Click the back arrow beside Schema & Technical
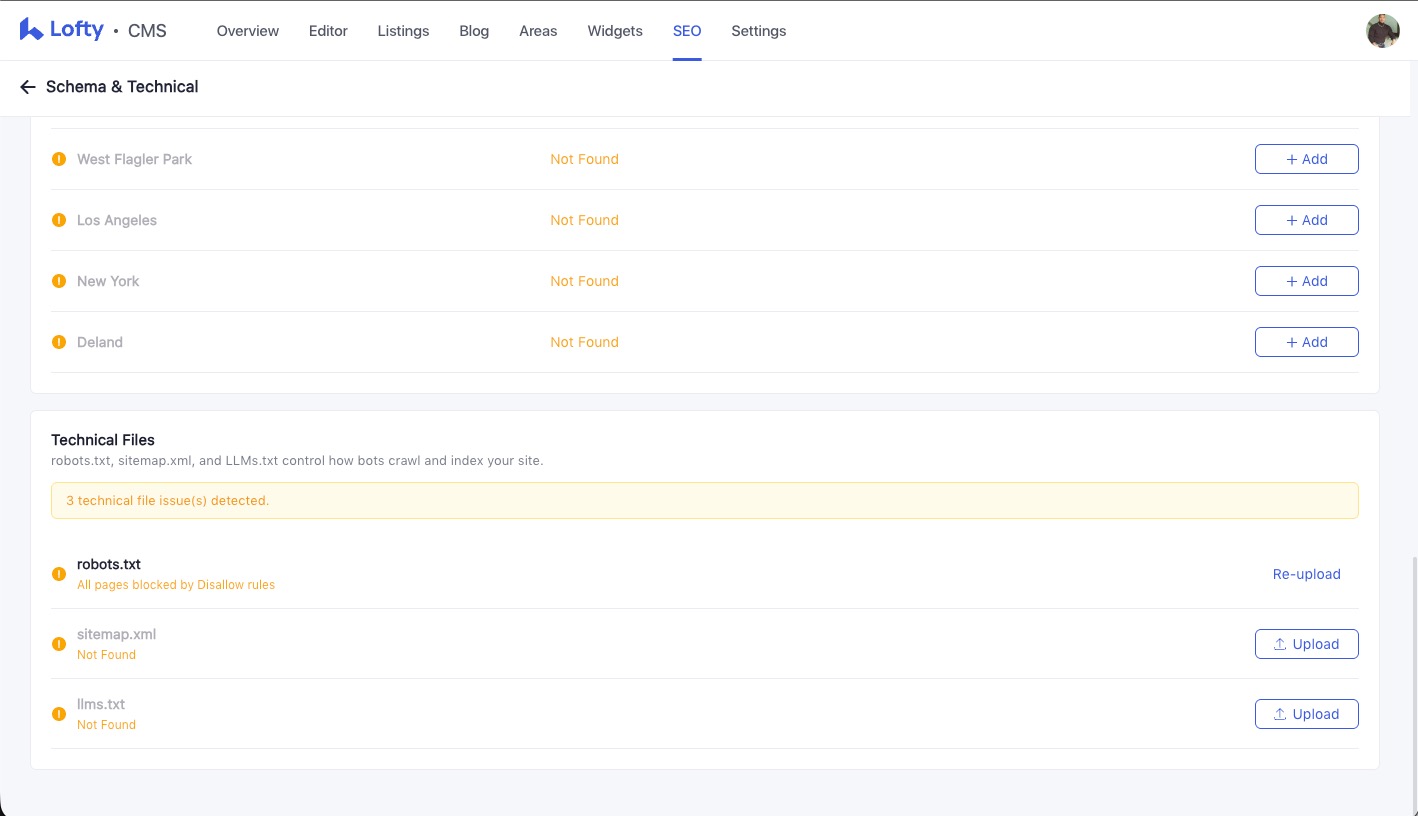 pyautogui.click(x=28, y=87)
